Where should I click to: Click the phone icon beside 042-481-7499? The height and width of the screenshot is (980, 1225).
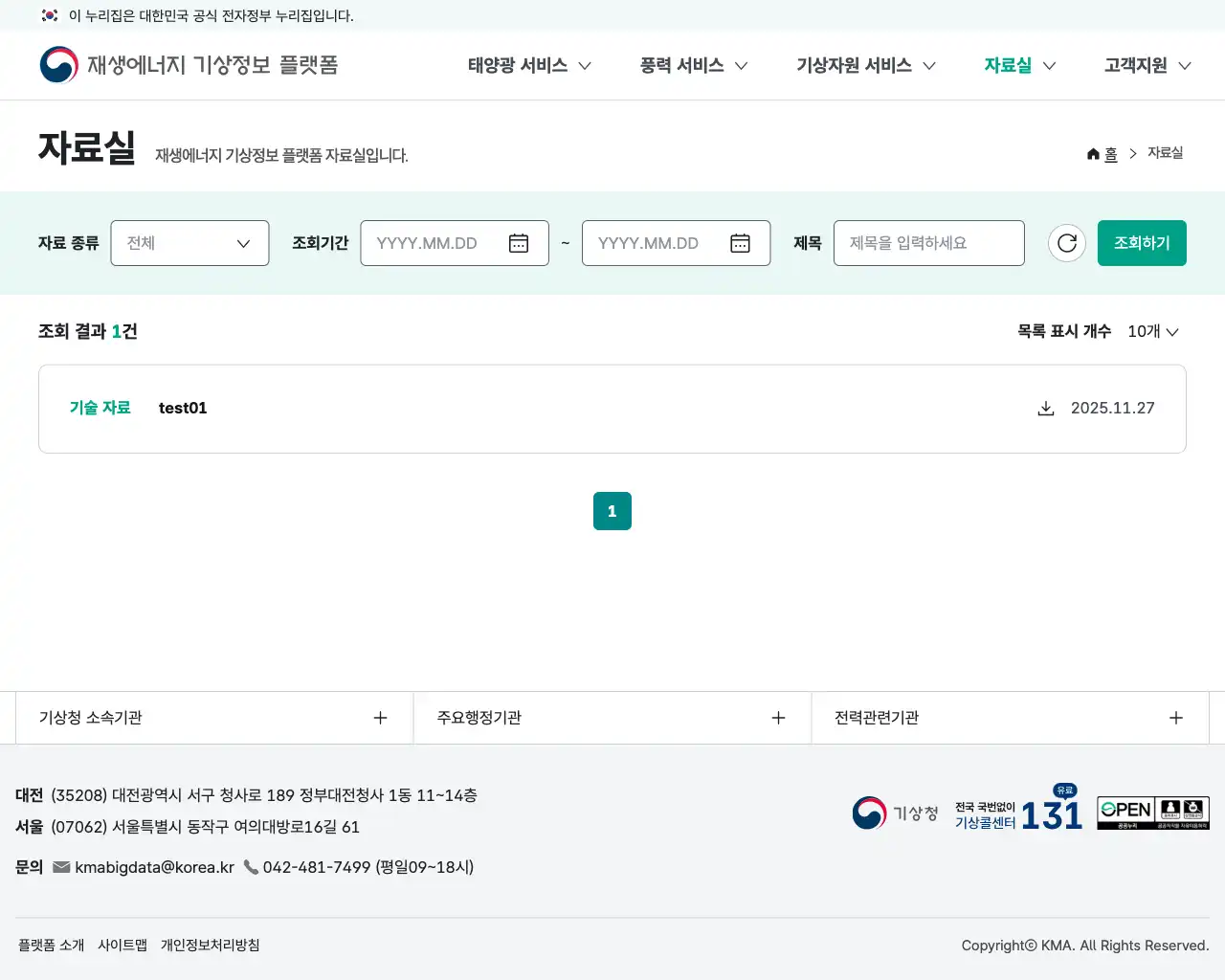point(251,867)
